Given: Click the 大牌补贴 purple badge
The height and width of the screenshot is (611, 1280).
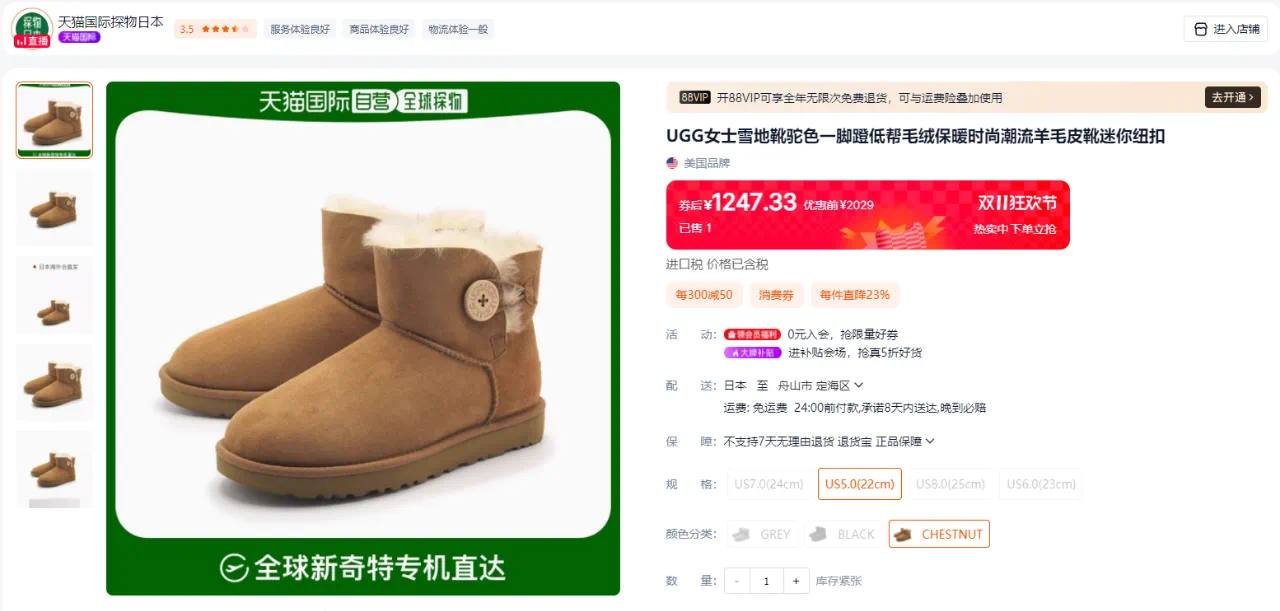Looking at the screenshot, I should [752, 352].
